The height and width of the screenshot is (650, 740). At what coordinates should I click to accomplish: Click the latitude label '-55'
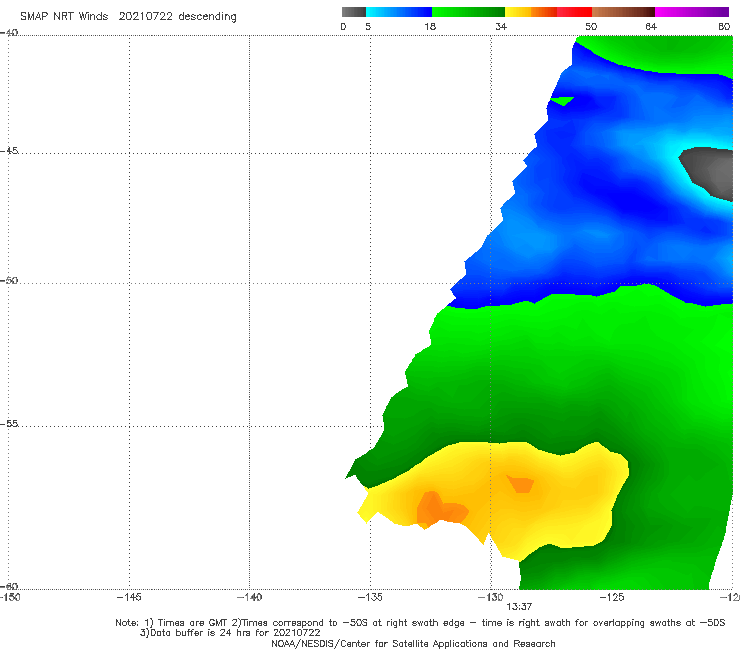[x=9, y=423]
